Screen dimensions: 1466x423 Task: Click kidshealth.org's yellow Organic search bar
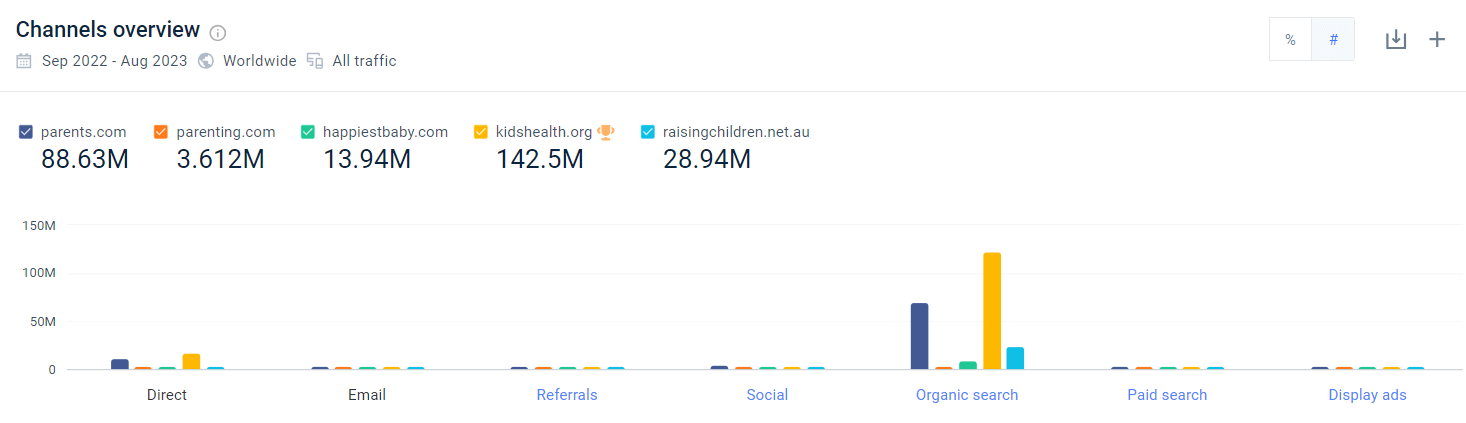point(991,311)
